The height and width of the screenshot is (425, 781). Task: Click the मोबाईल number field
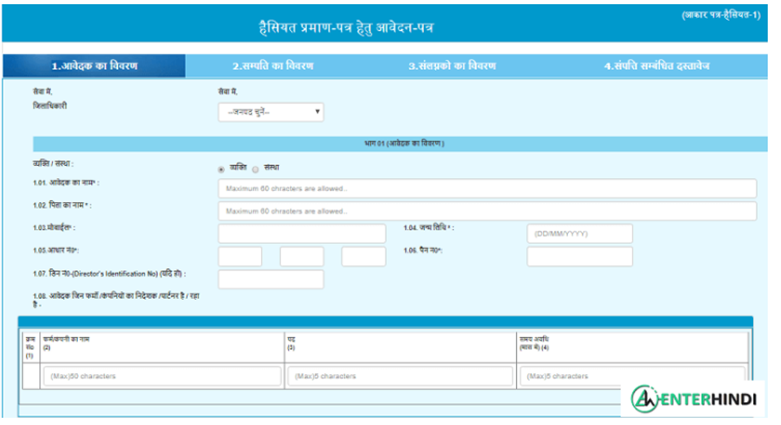click(301, 234)
